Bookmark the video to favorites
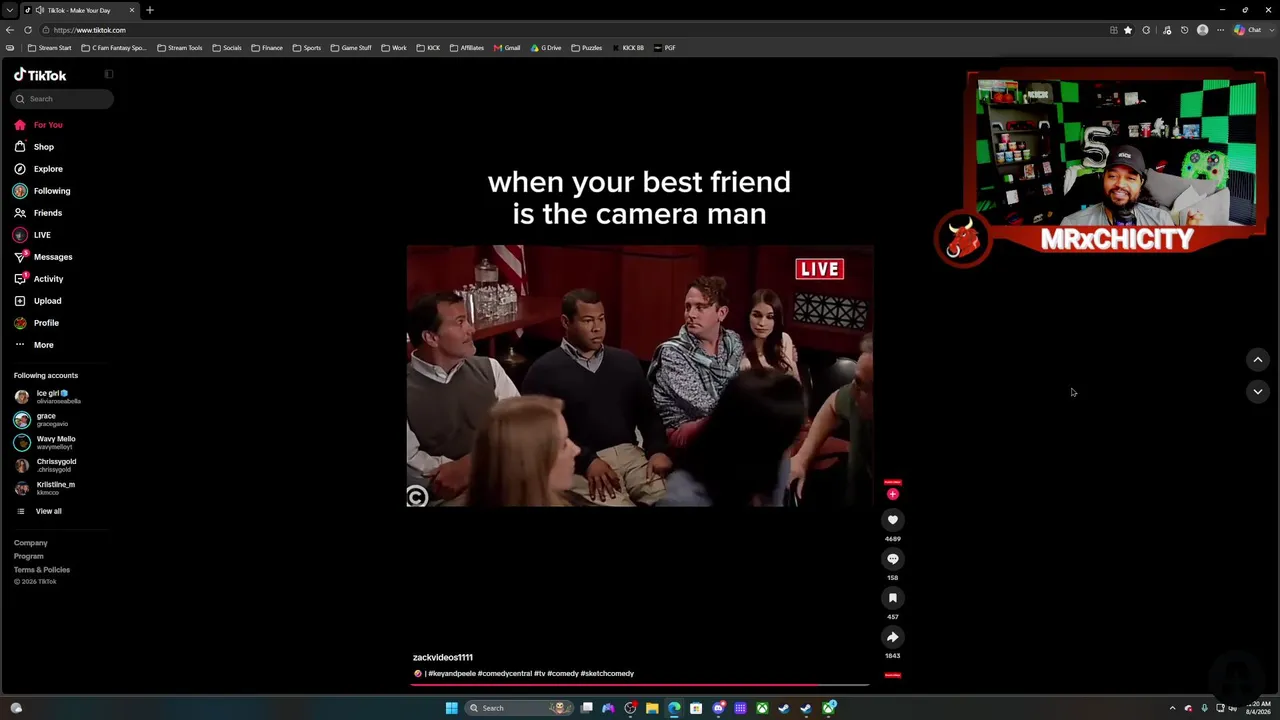This screenshot has height=720, width=1280. (x=893, y=598)
